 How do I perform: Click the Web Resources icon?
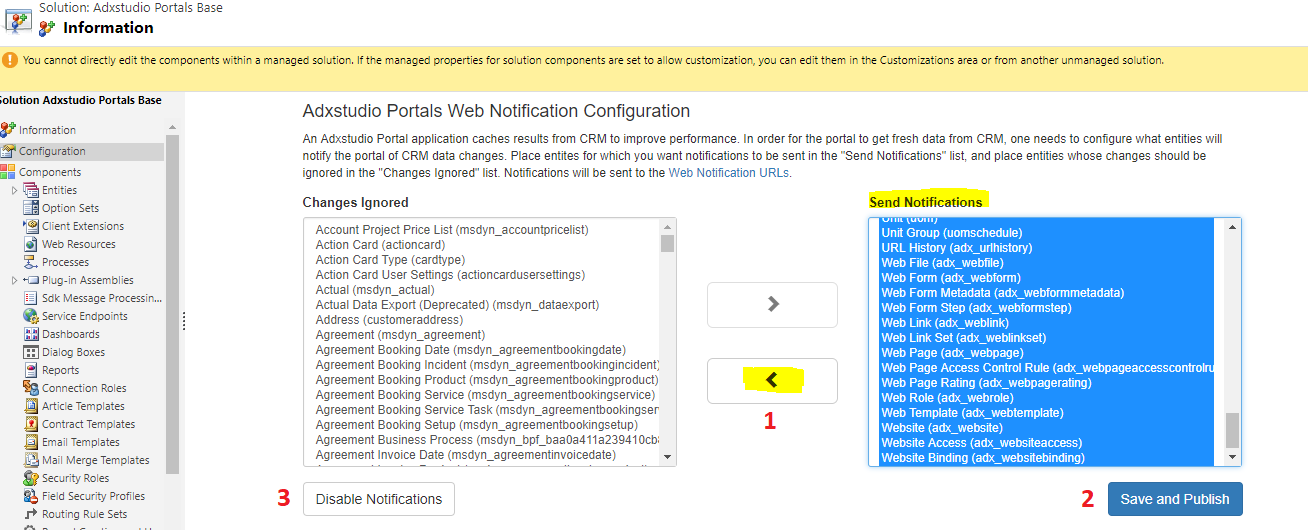point(31,244)
